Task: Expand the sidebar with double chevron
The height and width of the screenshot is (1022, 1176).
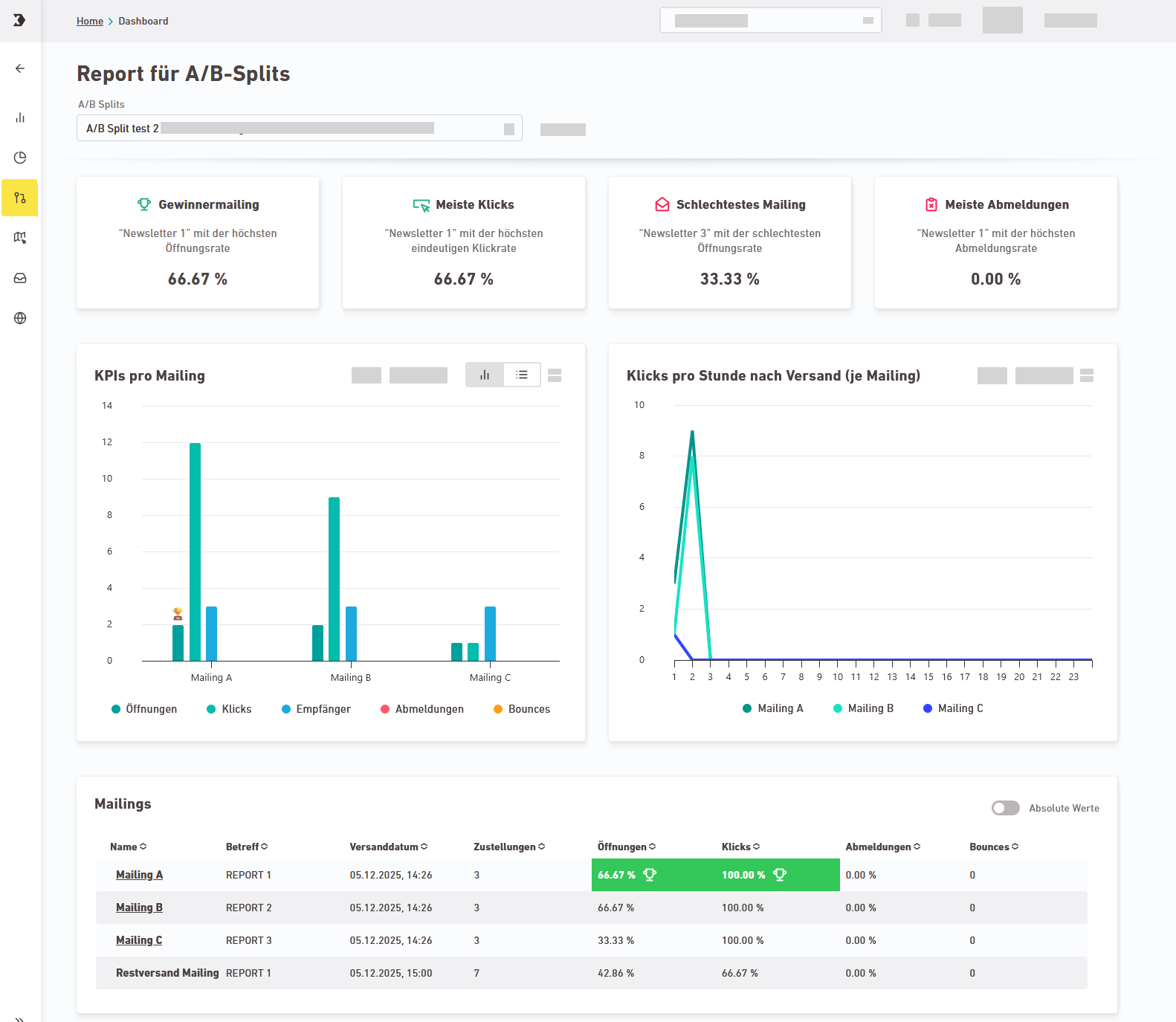Action: (x=20, y=1018)
